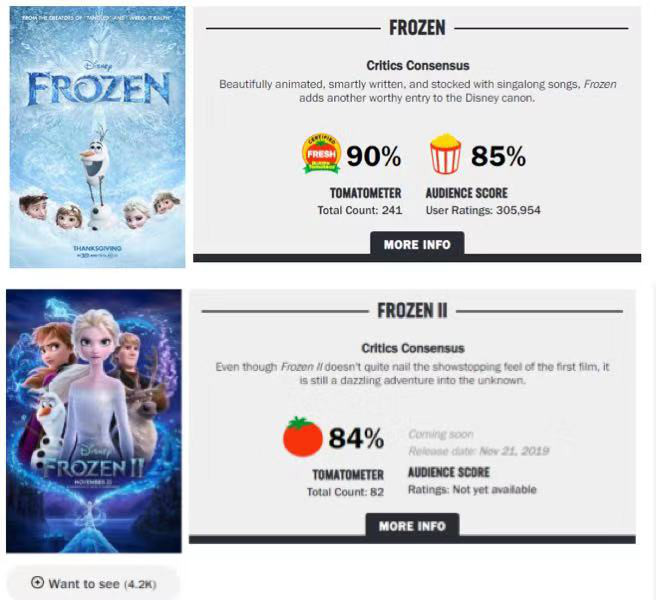656x600 pixels.
Task: Click Total Count: 82 for Frozen II
Action: click(345, 492)
